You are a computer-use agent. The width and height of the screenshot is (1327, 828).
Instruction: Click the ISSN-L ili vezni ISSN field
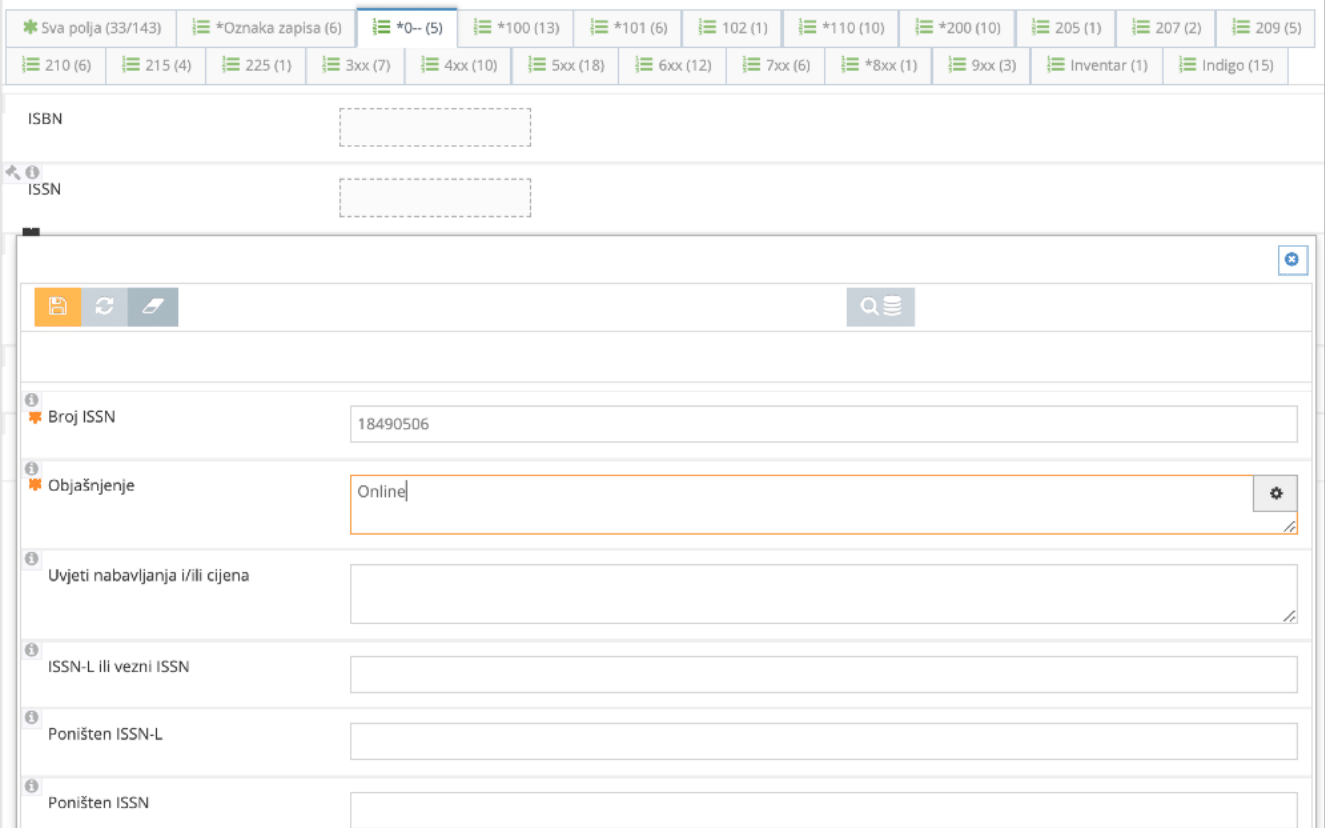[820, 674]
